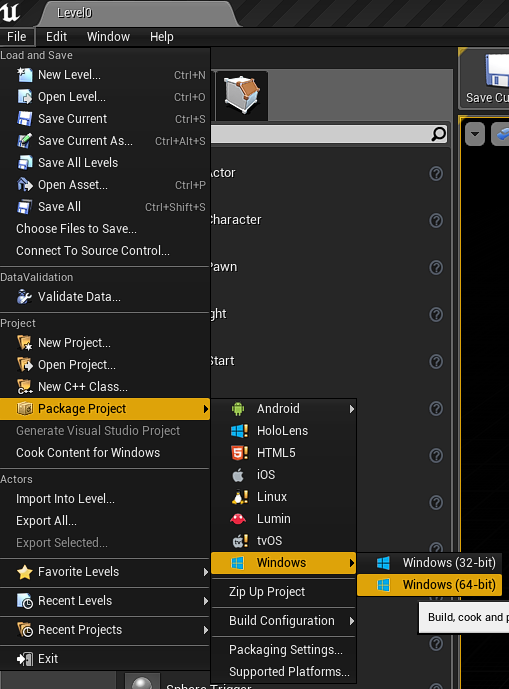Click the HTML5 shield icon
This screenshot has height=689, width=509.
(x=239, y=453)
